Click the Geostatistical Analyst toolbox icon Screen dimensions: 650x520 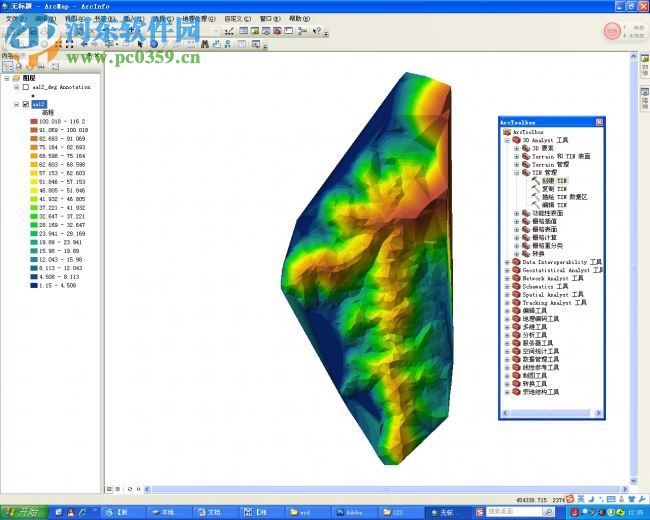tap(516, 270)
